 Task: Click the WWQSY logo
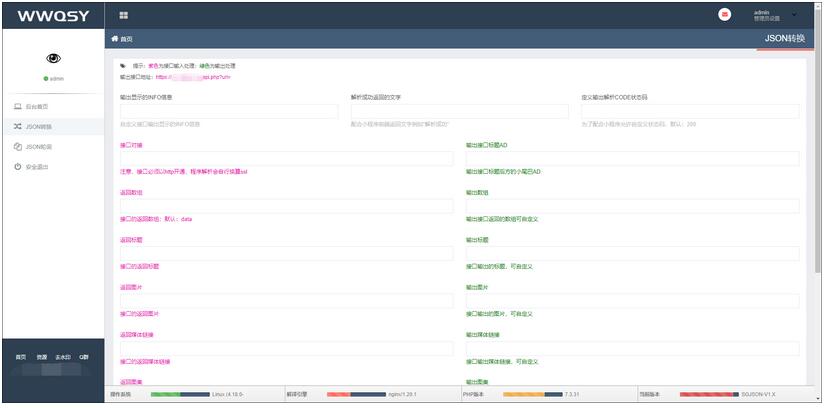[x=53, y=16]
